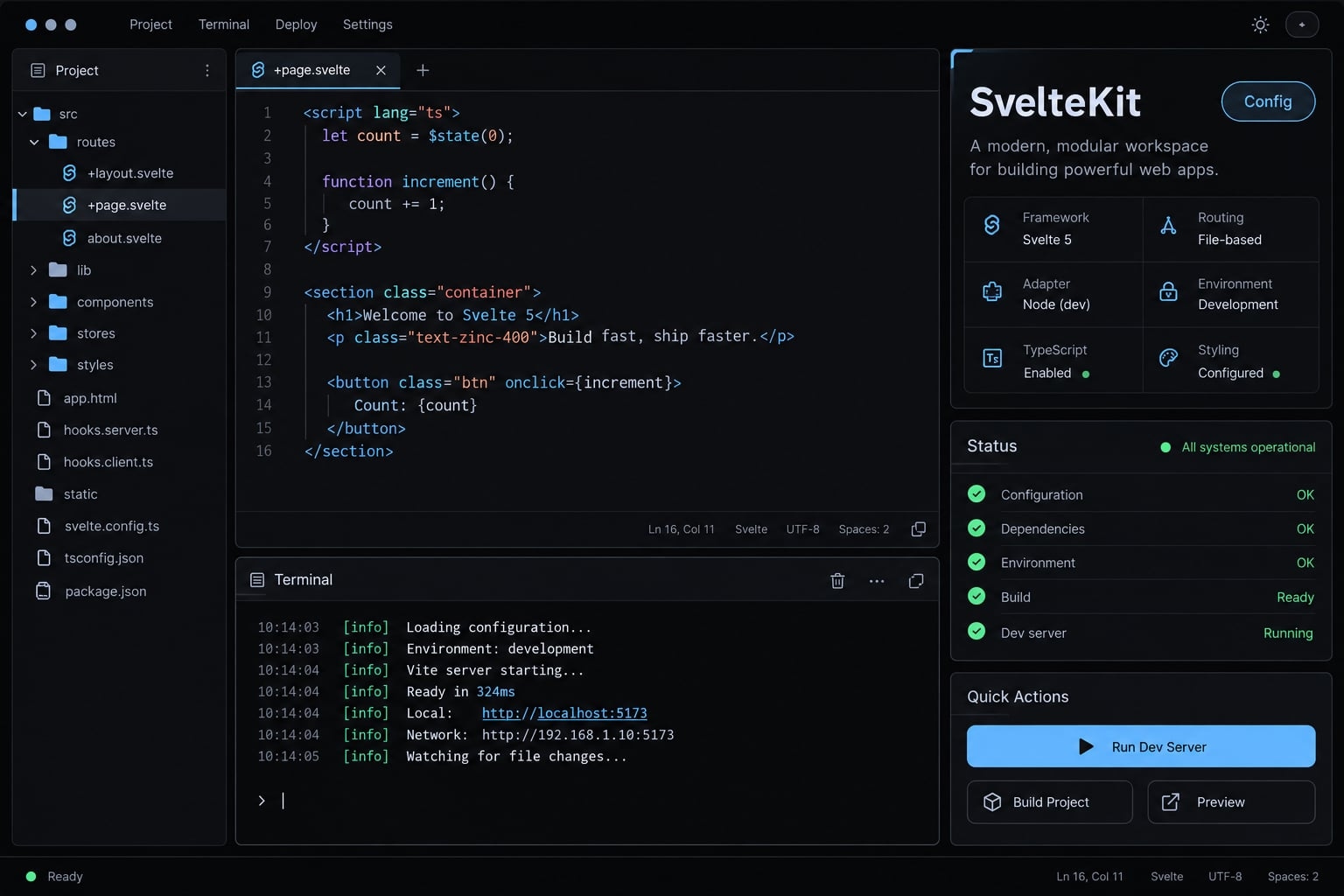Viewport: 1344px width, 896px height.
Task: Click the star button in the top right
Action: (x=1302, y=24)
